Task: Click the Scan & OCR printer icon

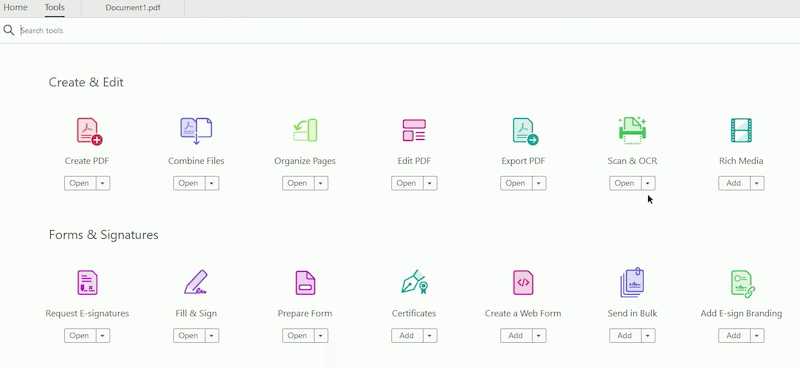Action: [x=632, y=130]
